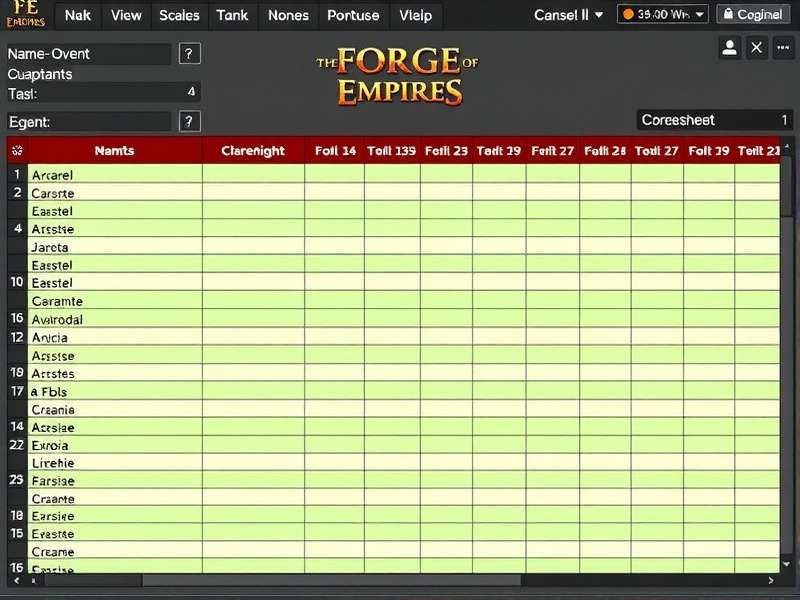Click the lock icon on Coginal button

coord(729,14)
